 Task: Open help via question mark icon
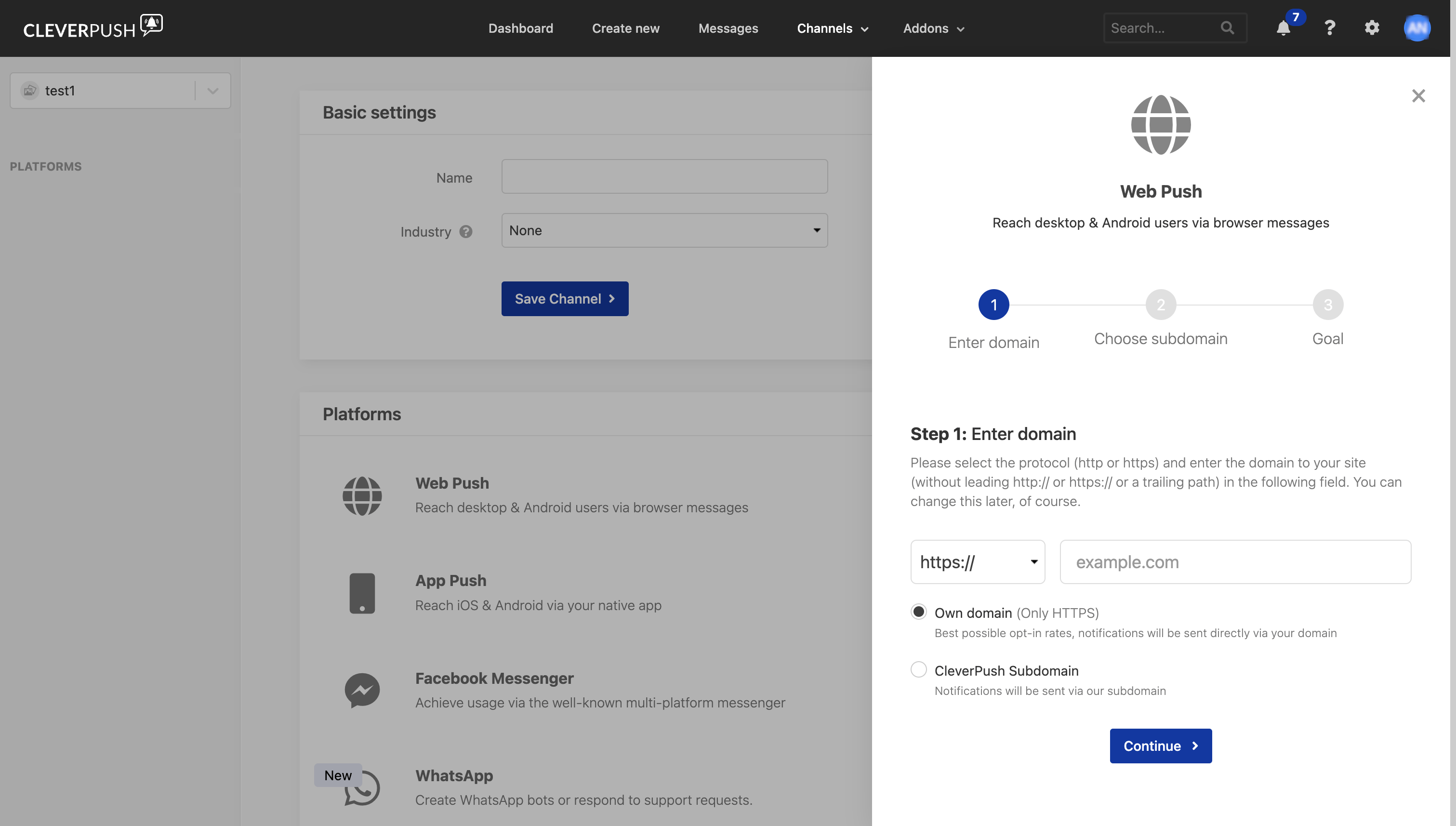pyautogui.click(x=1329, y=28)
